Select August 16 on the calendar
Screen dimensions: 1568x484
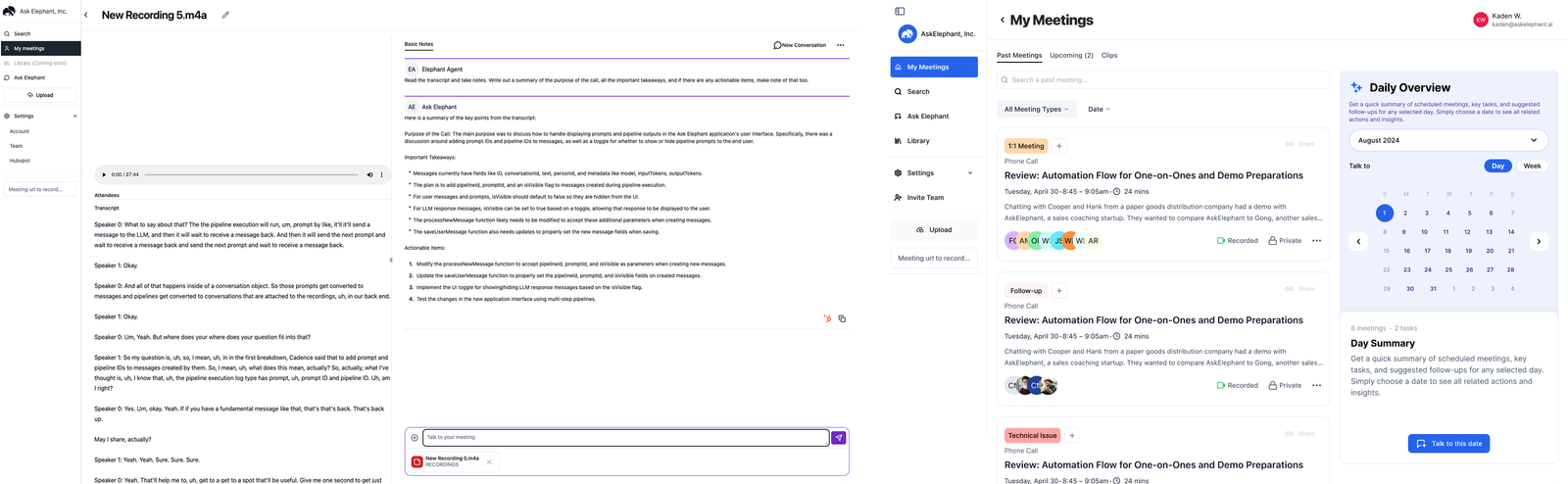(1406, 251)
